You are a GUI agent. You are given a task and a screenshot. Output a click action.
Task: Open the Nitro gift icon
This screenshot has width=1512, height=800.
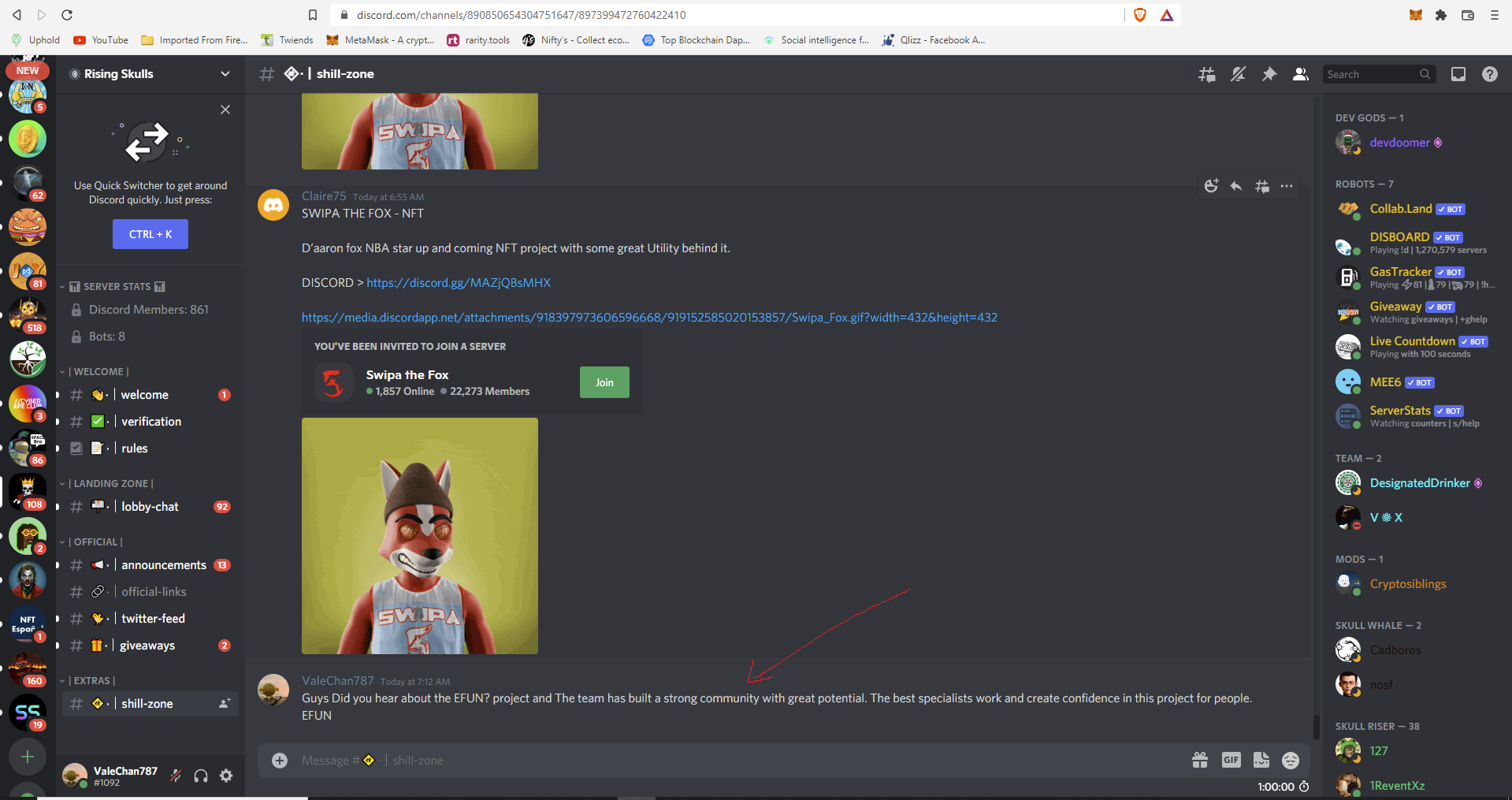point(1200,760)
